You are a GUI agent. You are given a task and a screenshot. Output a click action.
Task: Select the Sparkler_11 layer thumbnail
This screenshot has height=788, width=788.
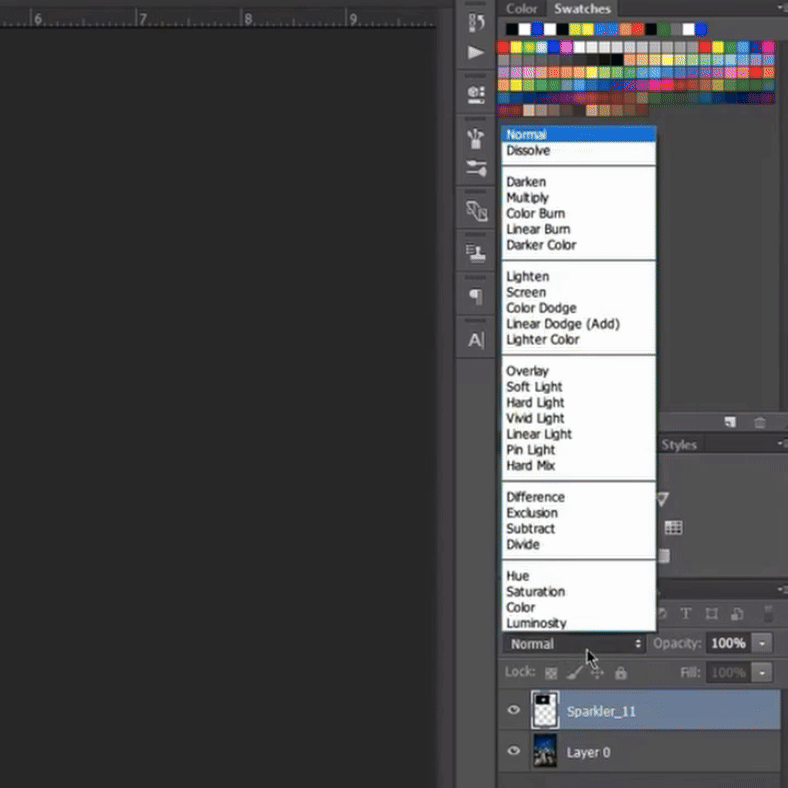pyautogui.click(x=545, y=710)
